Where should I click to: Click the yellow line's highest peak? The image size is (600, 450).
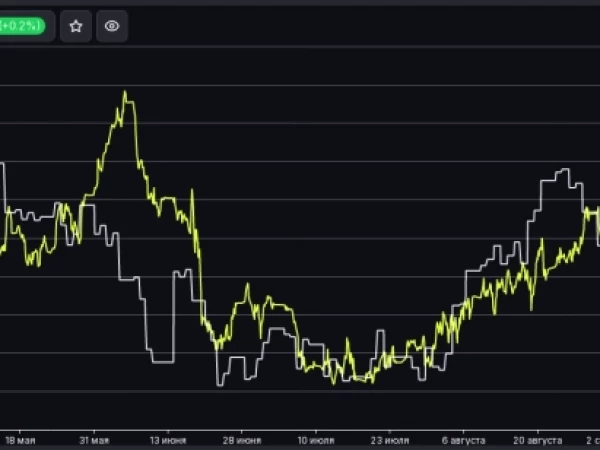click(x=125, y=92)
